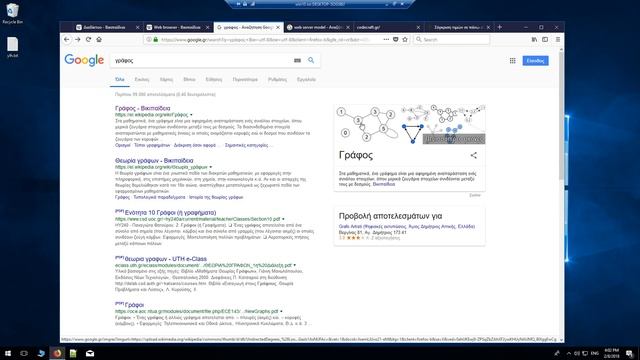
Task: Open the Recycle Bin desktop icon
Action: 12,13
